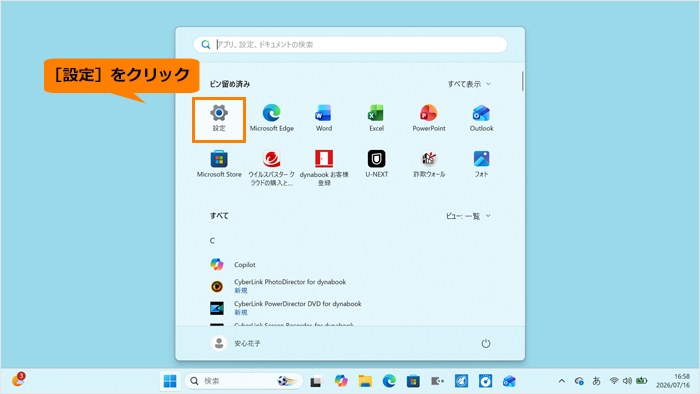Open the Wi-Fi network tray icon

pyautogui.click(x=614, y=381)
